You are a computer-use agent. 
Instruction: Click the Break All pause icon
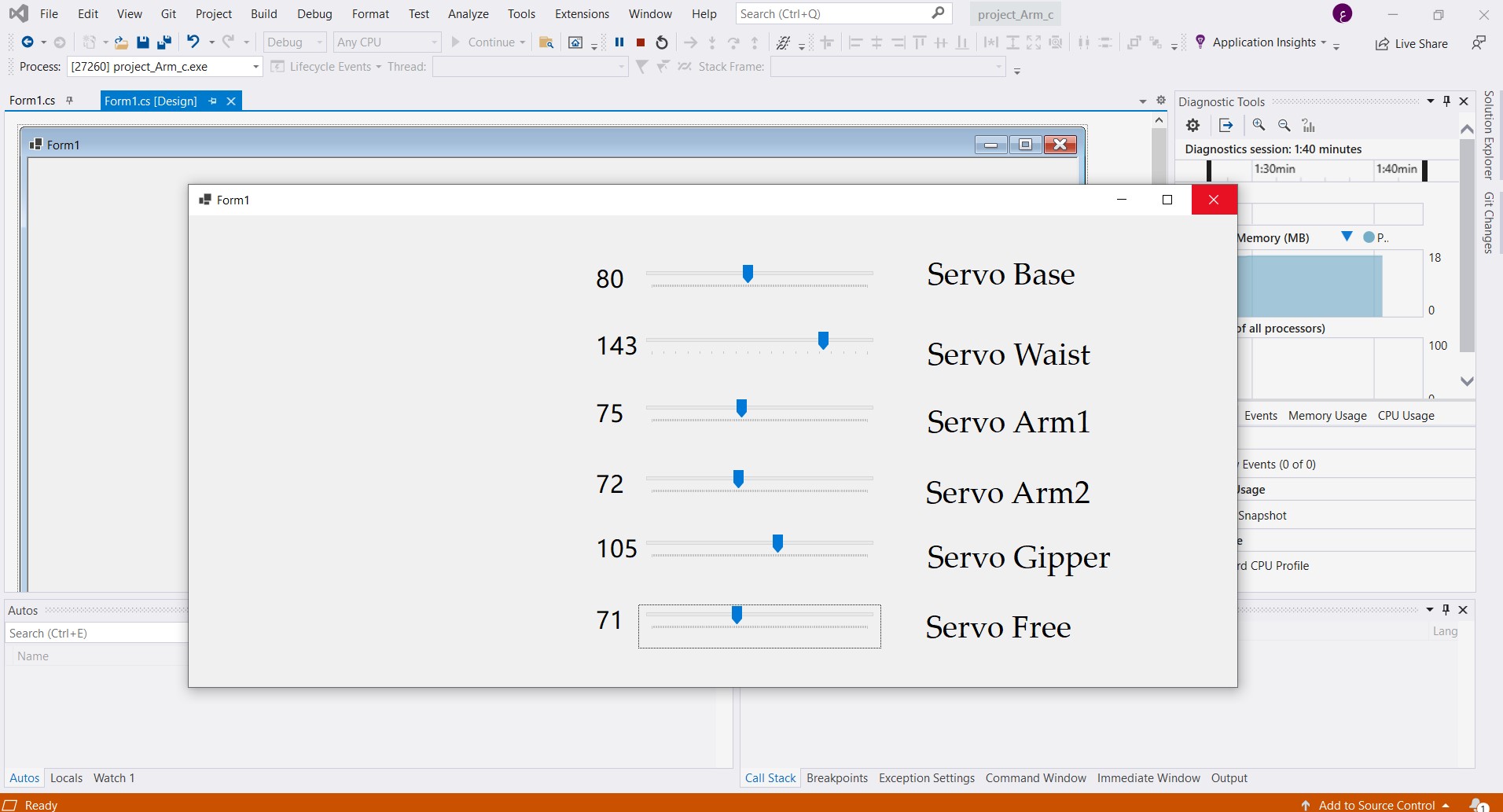pos(619,42)
